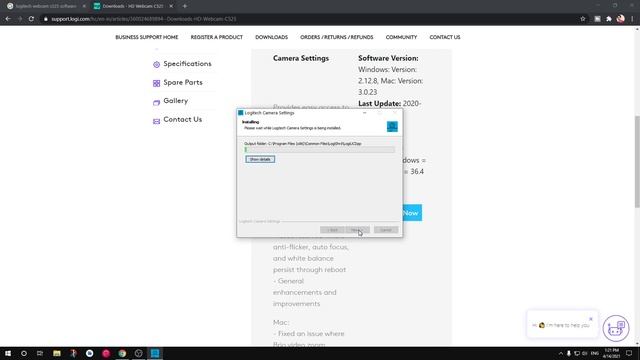Select the installer icon on the taskbar
640x360 pixels.
tap(155, 353)
